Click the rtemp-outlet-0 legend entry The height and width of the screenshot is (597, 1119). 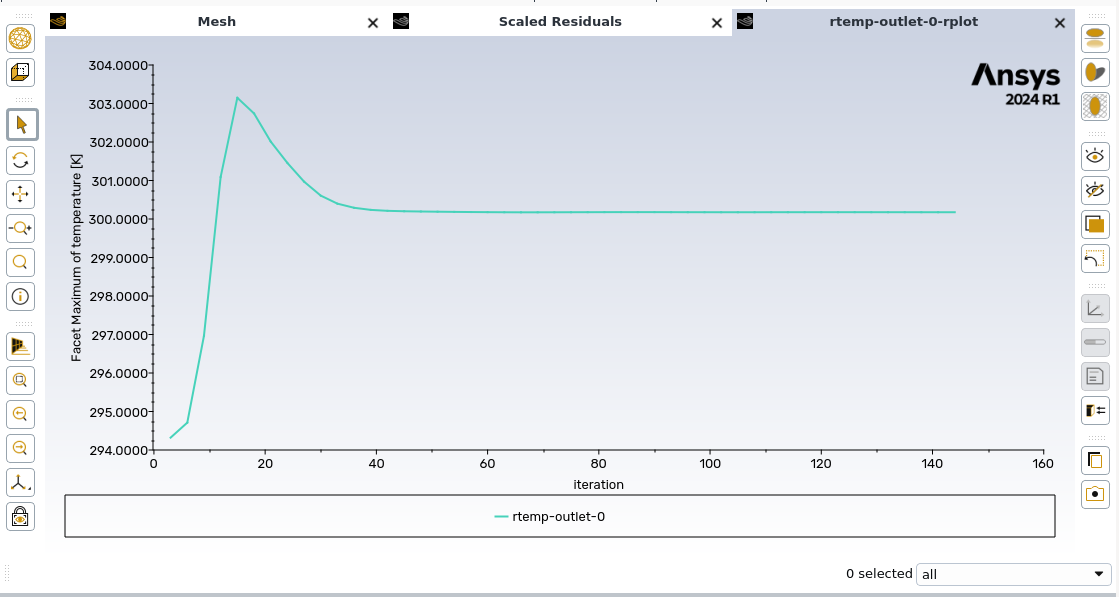(550, 517)
